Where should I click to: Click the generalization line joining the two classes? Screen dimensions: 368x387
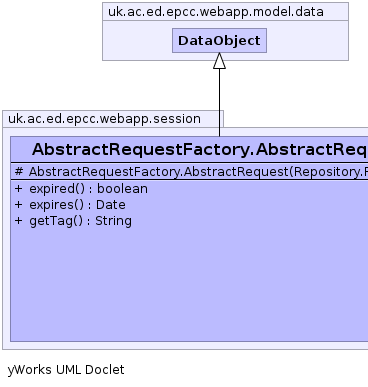(x=219, y=102)
